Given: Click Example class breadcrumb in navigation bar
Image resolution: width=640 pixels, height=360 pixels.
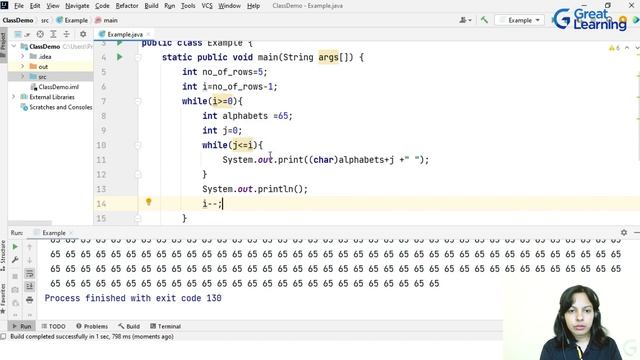Looking at the screenshot, I should [72, 20].
